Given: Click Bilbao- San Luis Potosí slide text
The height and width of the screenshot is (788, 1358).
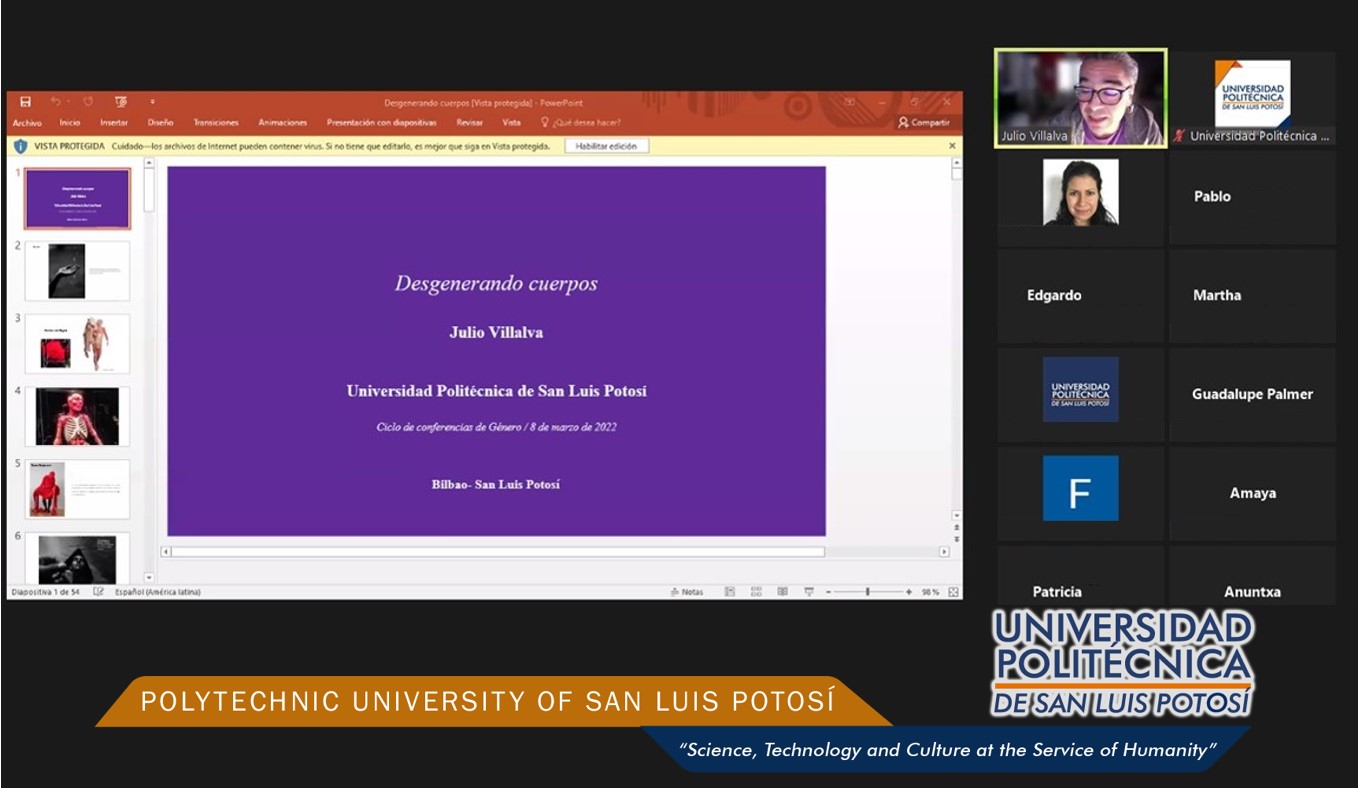Looking at the screenshot, I should (x=496, y=484).
